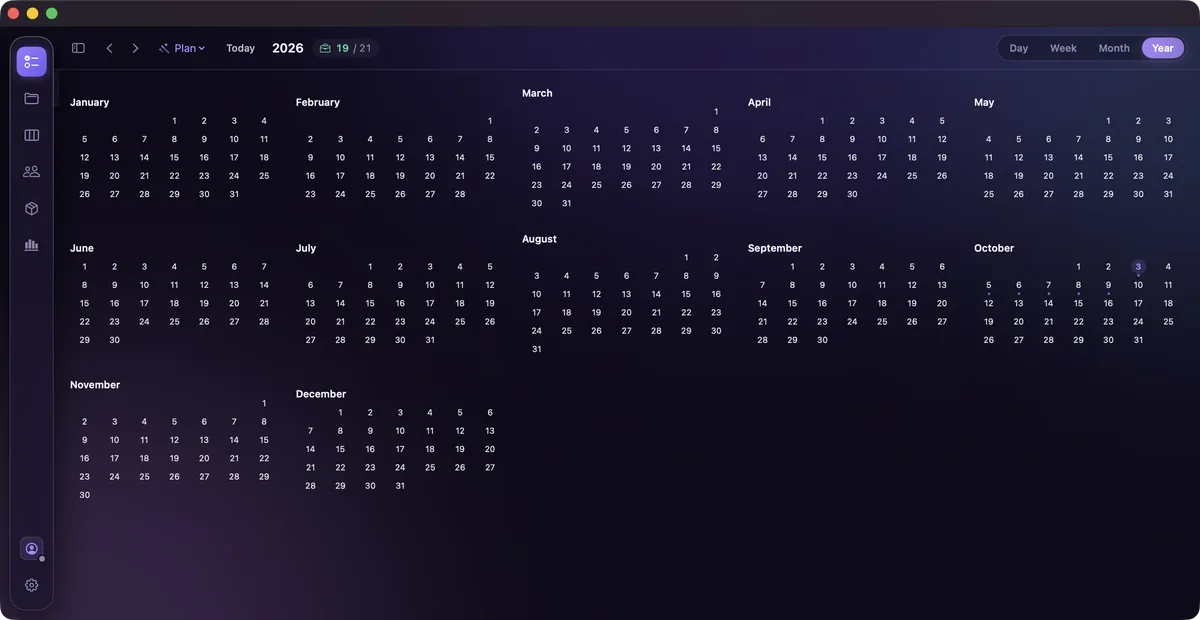Open the board columns view in sidebar

(x=31, y=135)
